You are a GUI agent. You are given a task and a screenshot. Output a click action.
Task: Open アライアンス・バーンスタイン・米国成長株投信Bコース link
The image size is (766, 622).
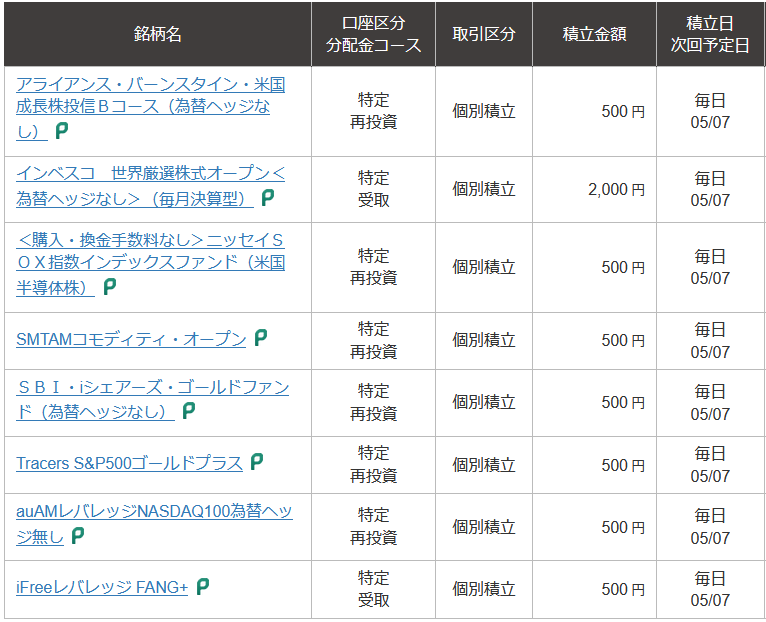(x=150, y=108)
